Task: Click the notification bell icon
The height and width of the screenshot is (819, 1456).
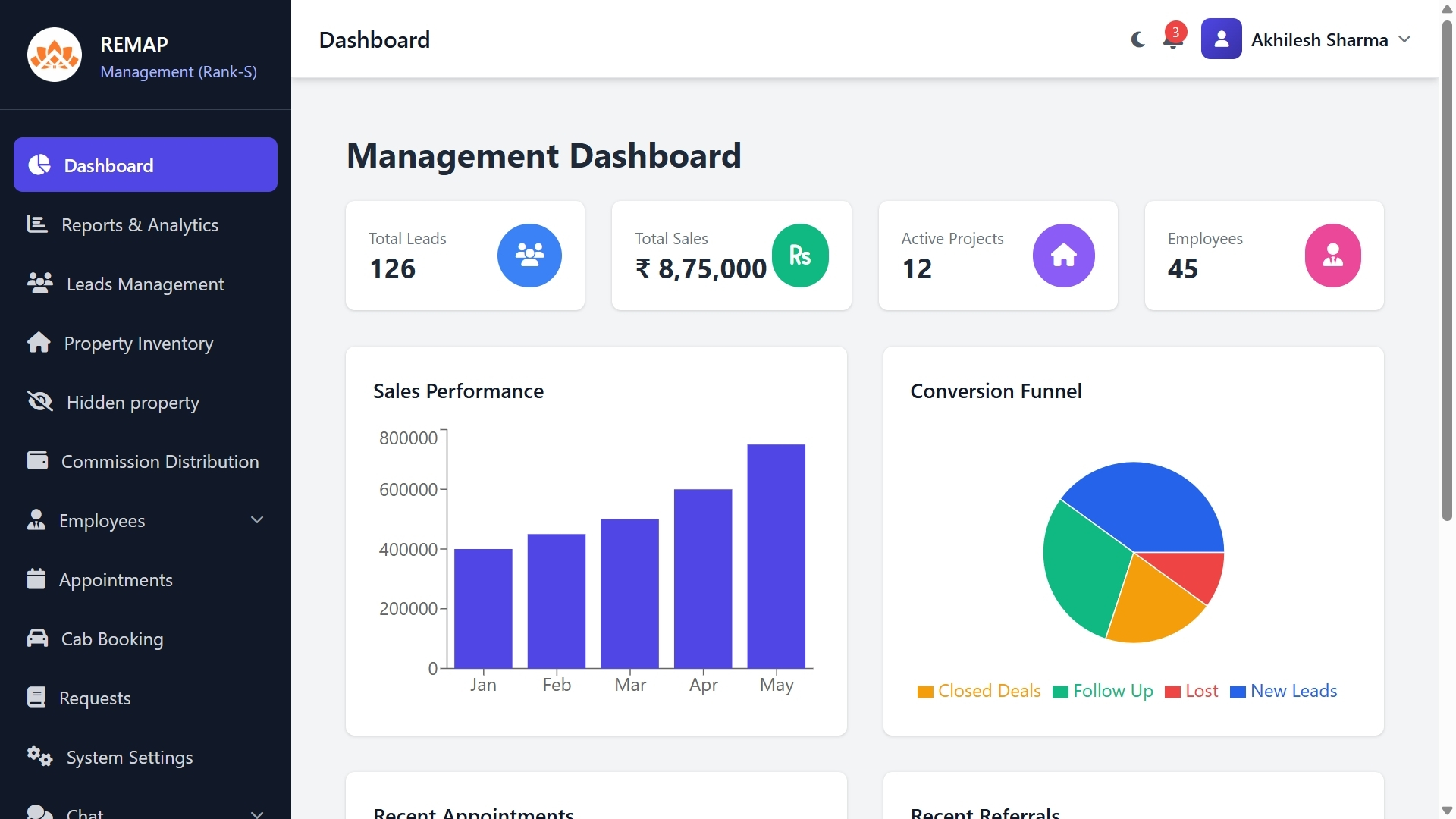Action: click(1173, 41)
